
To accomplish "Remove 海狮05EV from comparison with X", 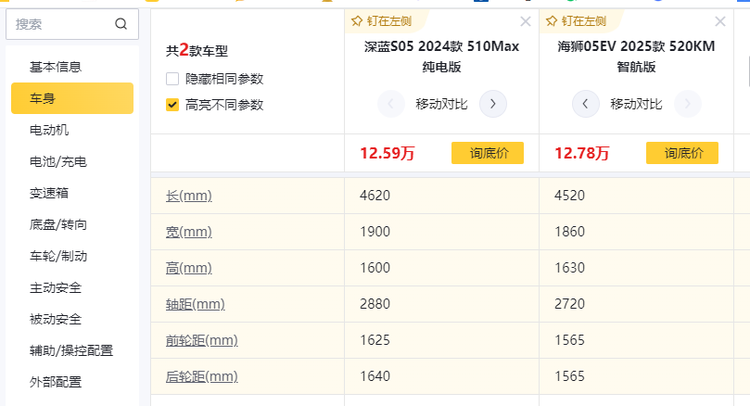I will [x=720, y=21].
